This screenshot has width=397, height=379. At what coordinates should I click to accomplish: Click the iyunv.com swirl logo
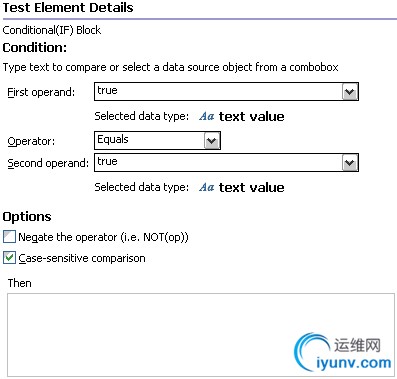[x=311, y=352]
